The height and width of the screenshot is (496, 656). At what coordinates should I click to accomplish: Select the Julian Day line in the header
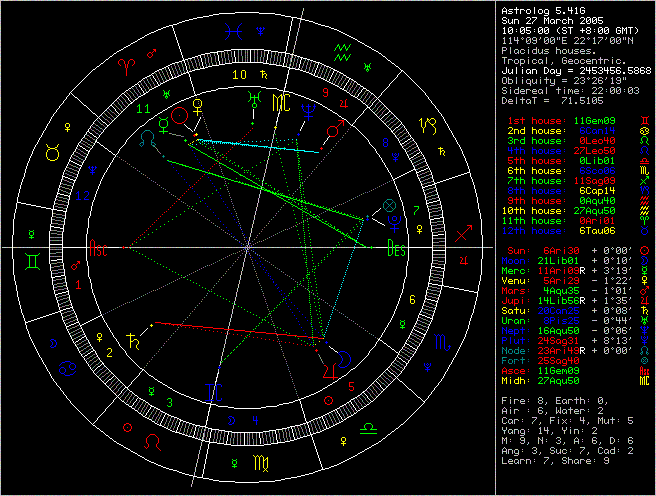click(x=573, y=70)
